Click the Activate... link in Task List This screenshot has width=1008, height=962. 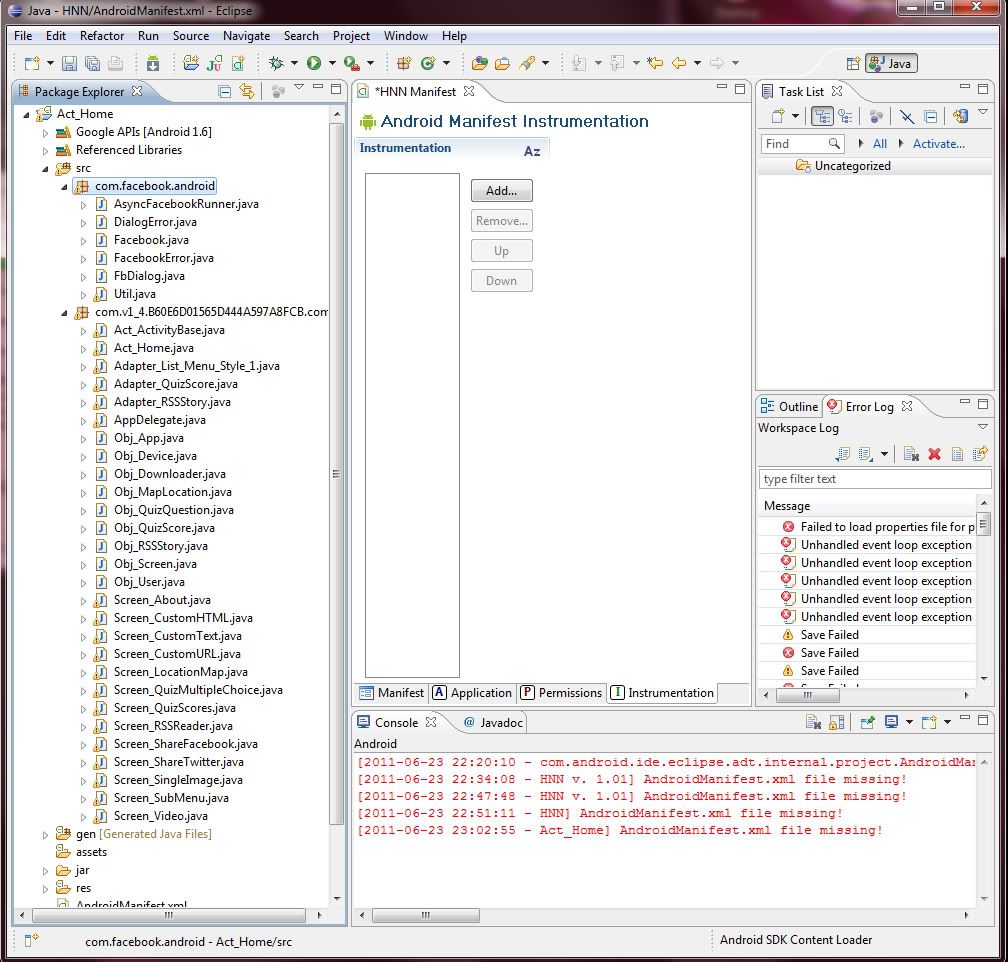(938, 144)
